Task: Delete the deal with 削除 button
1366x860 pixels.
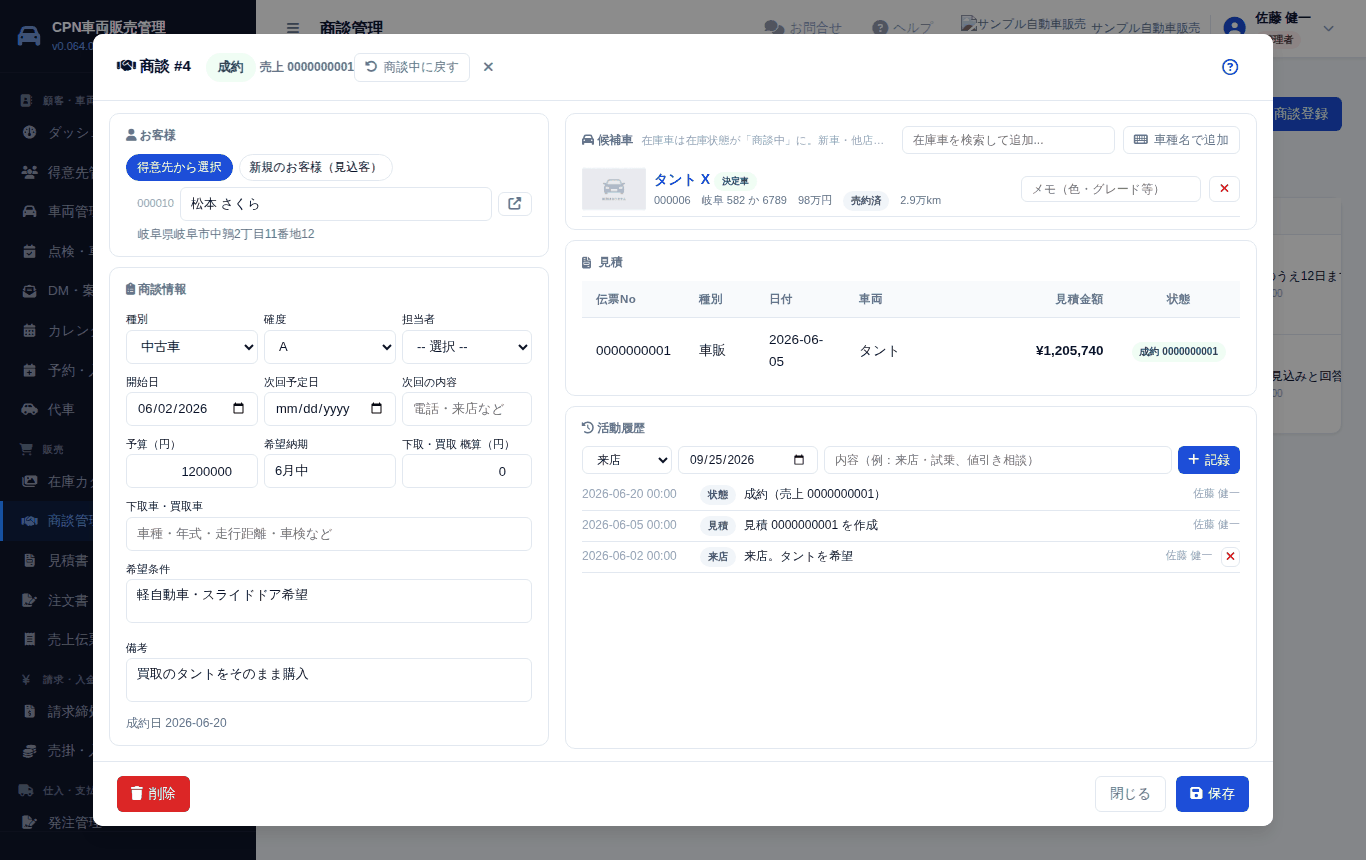Action: click(153, 794)
